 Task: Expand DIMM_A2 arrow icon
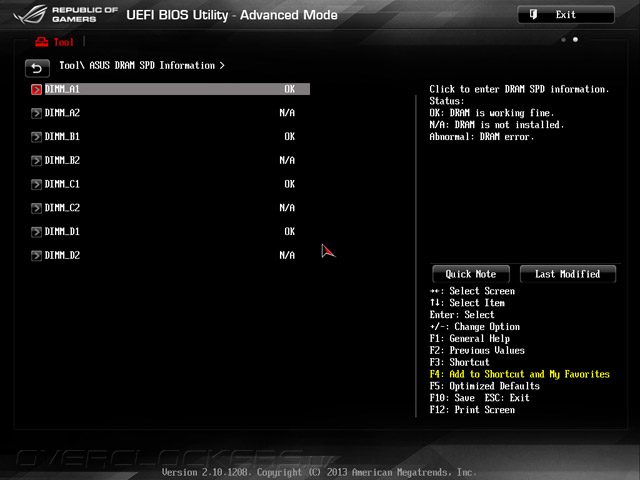pos(36,113)
